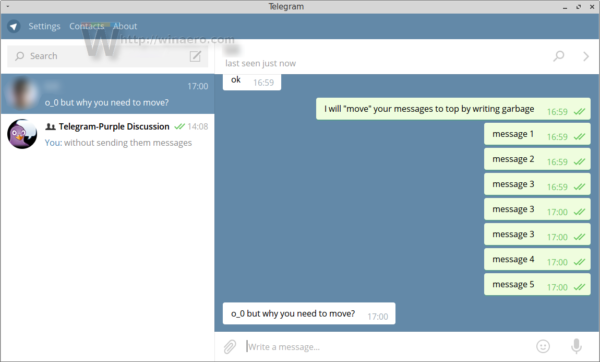The width and height of the screenshot is (600, 362).
Task: Open the Contacts menu
Action: click(x=86, y=26)
